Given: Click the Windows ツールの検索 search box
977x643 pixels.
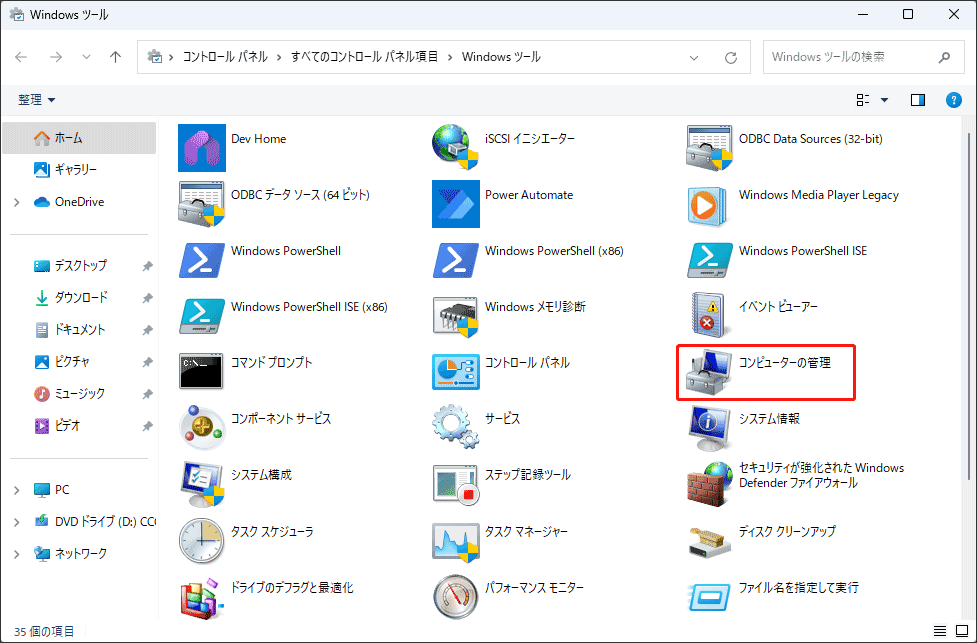Looking at the screenshot, I should pyautogui.click(x=862, y=57).
